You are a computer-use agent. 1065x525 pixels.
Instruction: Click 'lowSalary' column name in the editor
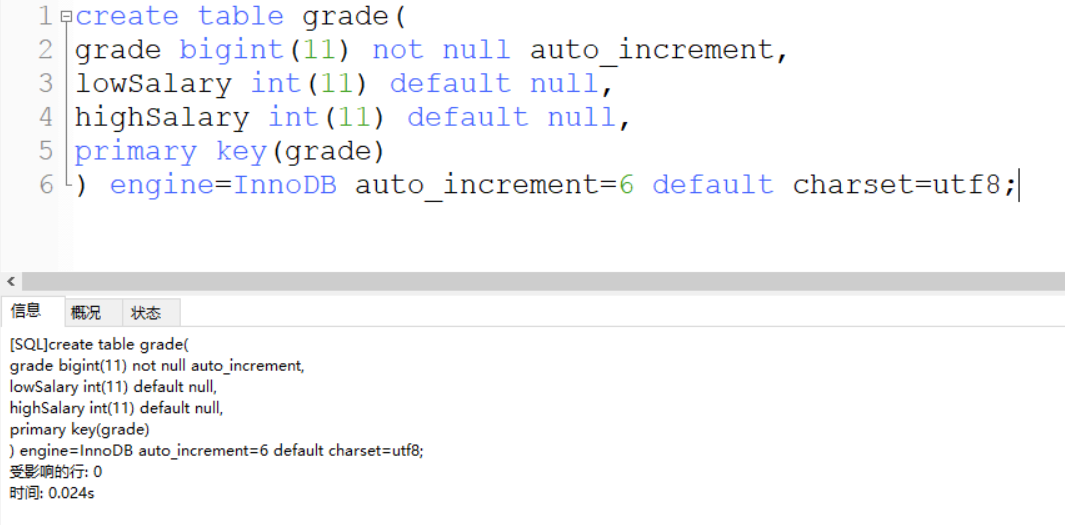[x=154, y=84]
